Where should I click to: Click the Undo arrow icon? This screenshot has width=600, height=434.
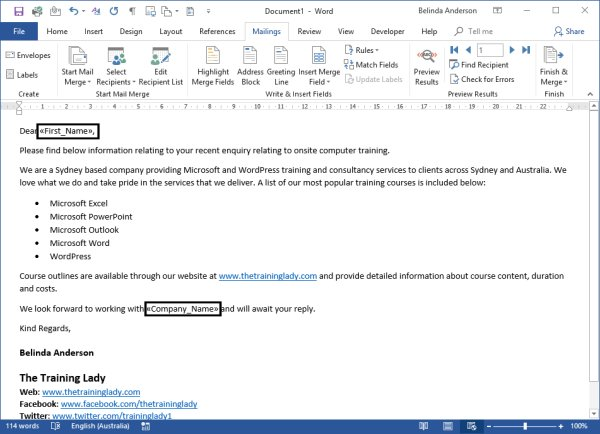73,11
